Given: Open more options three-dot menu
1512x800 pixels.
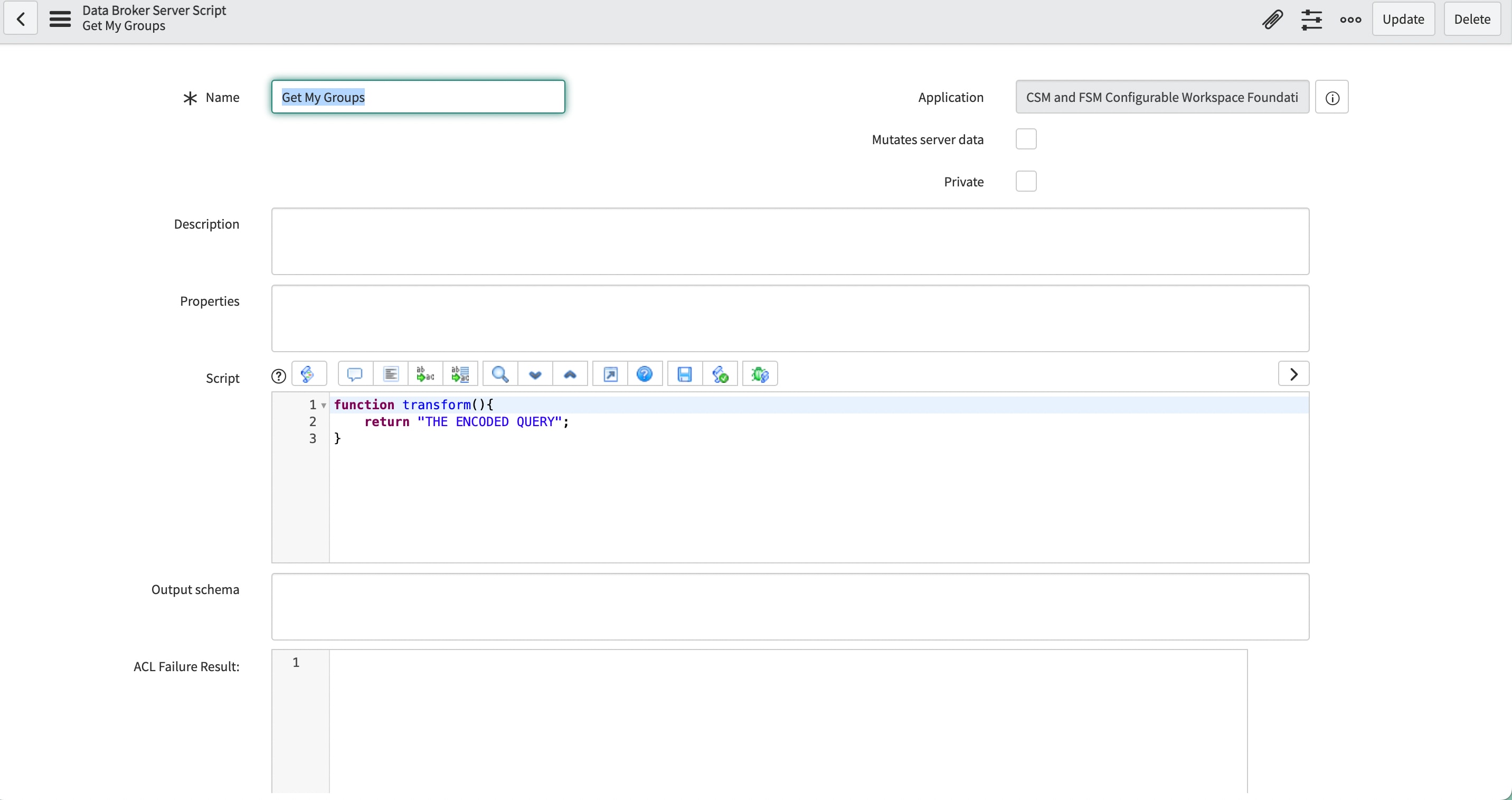Looking at the screenshot, I should [1350, 20].
